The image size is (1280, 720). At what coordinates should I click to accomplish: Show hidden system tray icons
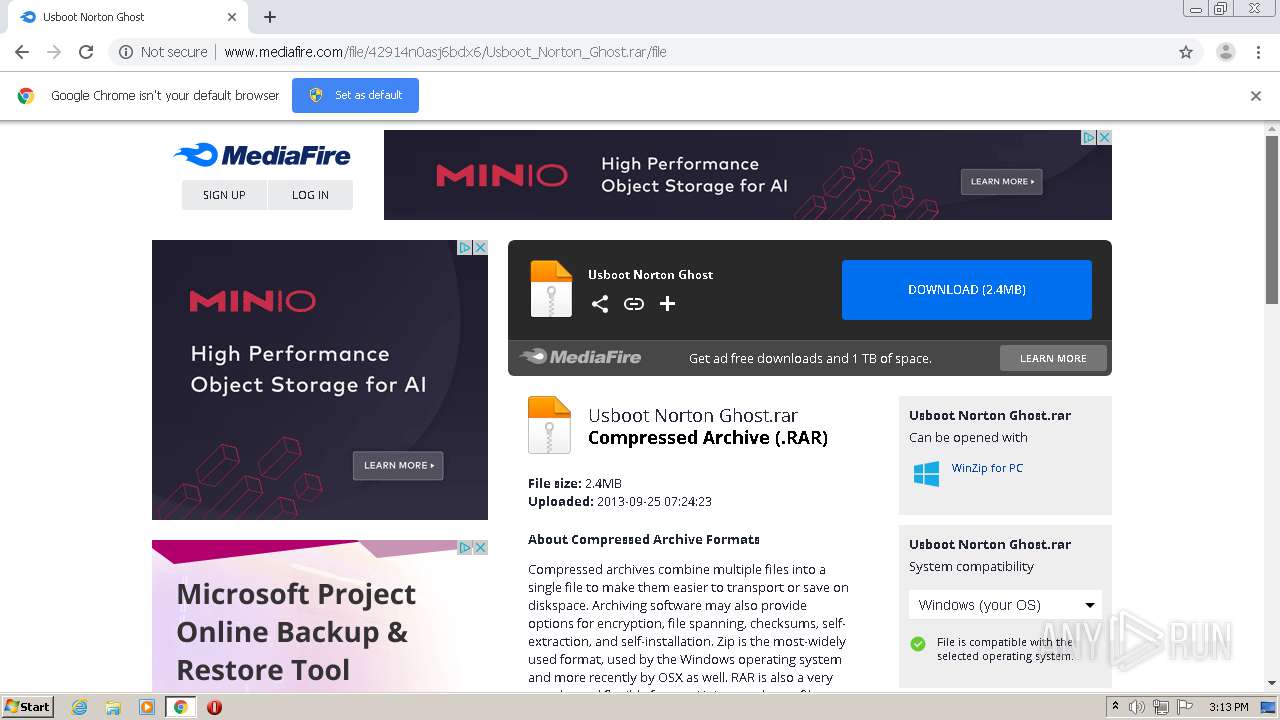(x=1116, y=707)
